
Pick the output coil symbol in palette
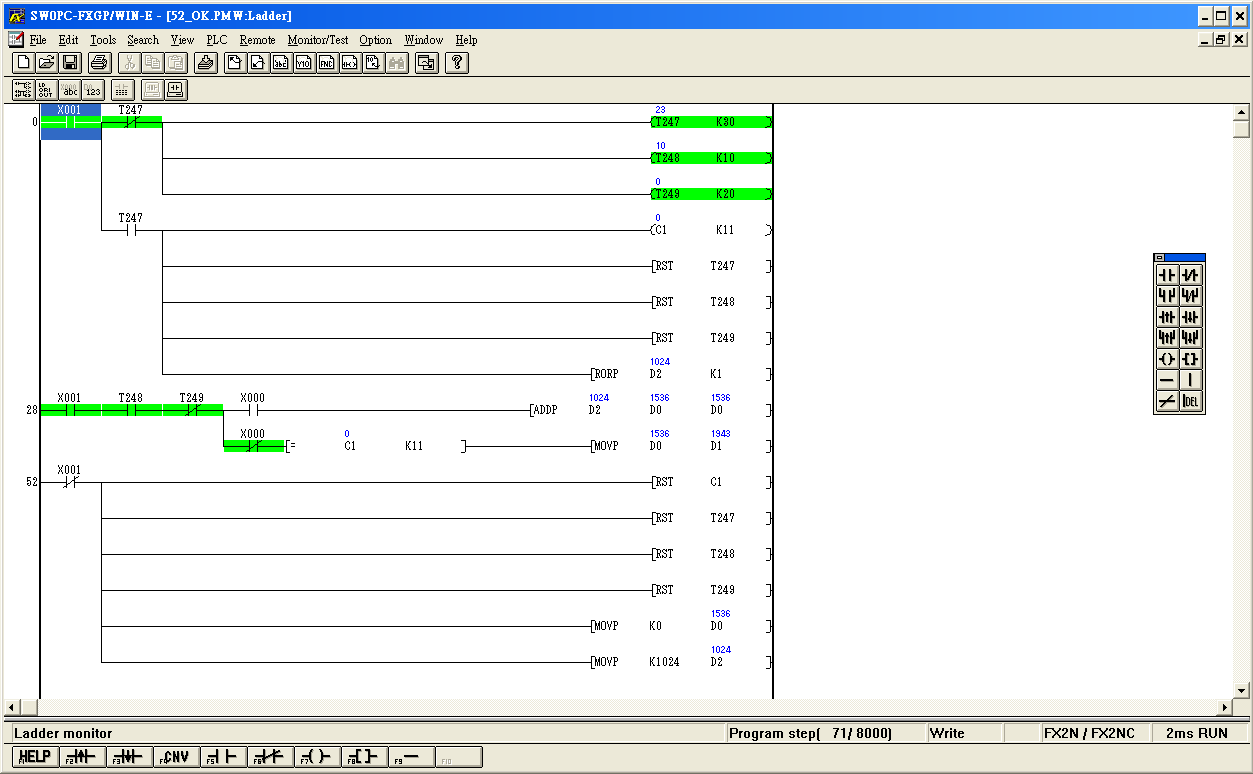pos(1166,359)
